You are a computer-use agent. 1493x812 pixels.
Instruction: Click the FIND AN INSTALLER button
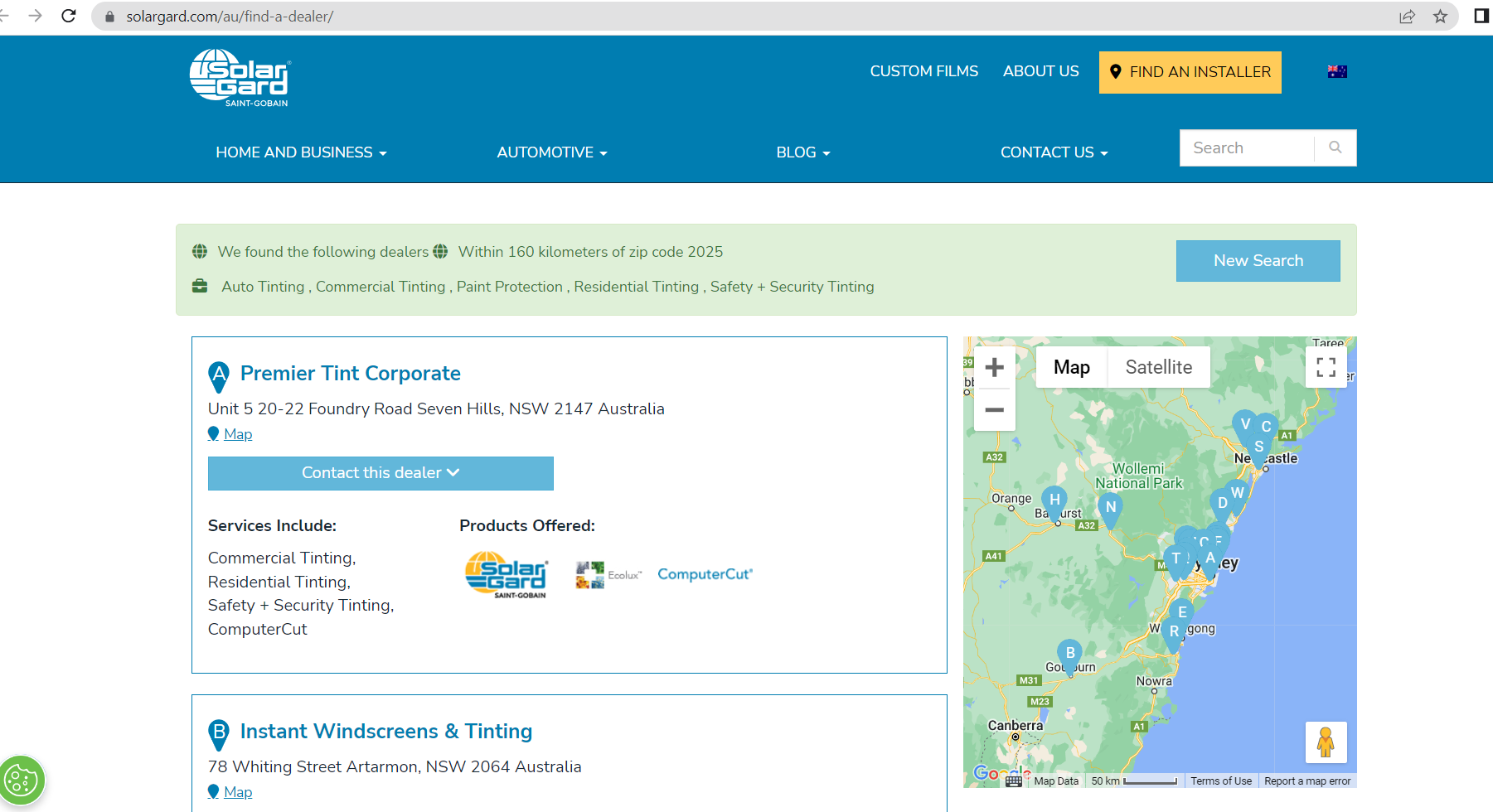(x=1190, y=72)
